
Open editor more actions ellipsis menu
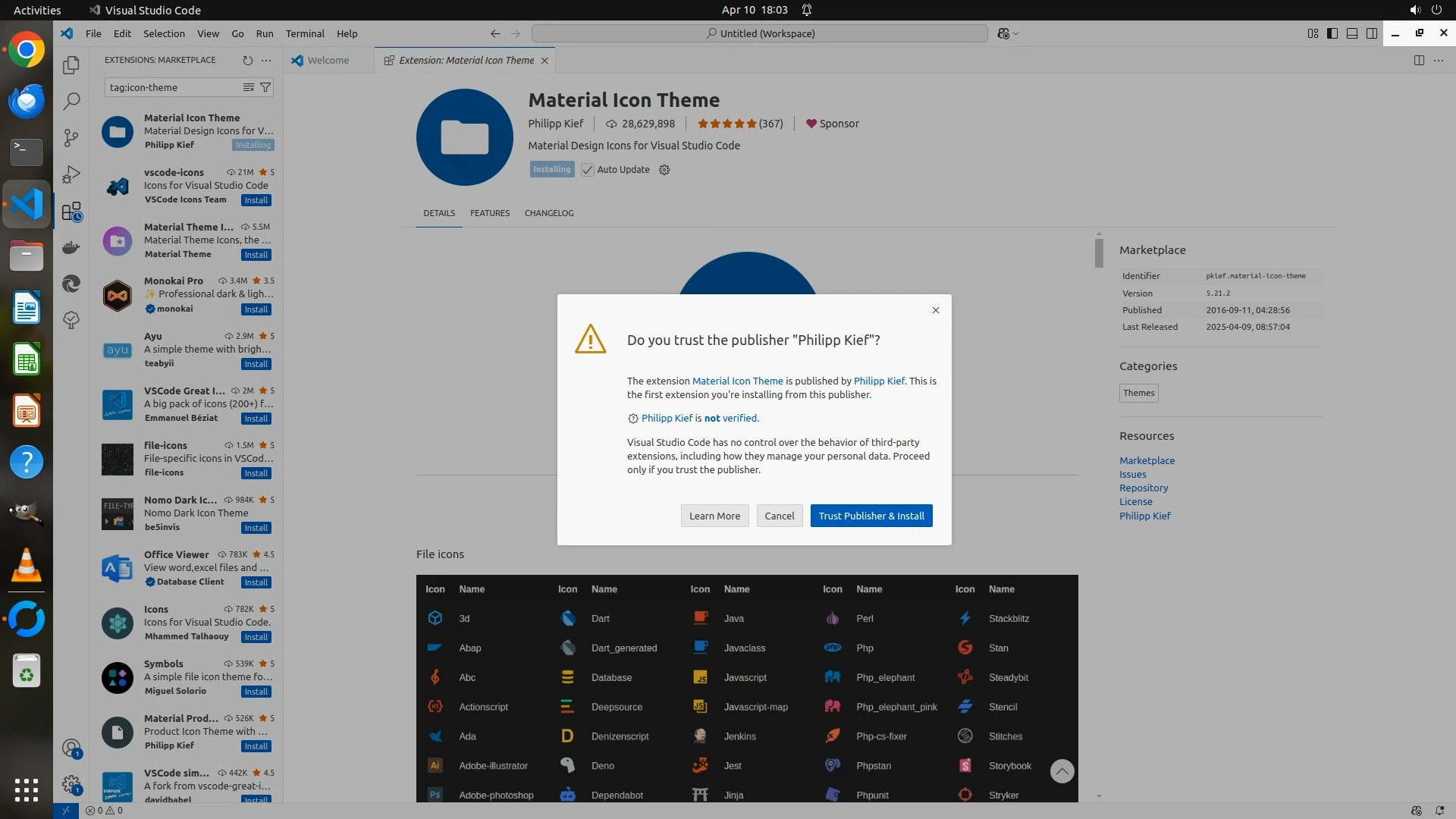click(1439, 60)
